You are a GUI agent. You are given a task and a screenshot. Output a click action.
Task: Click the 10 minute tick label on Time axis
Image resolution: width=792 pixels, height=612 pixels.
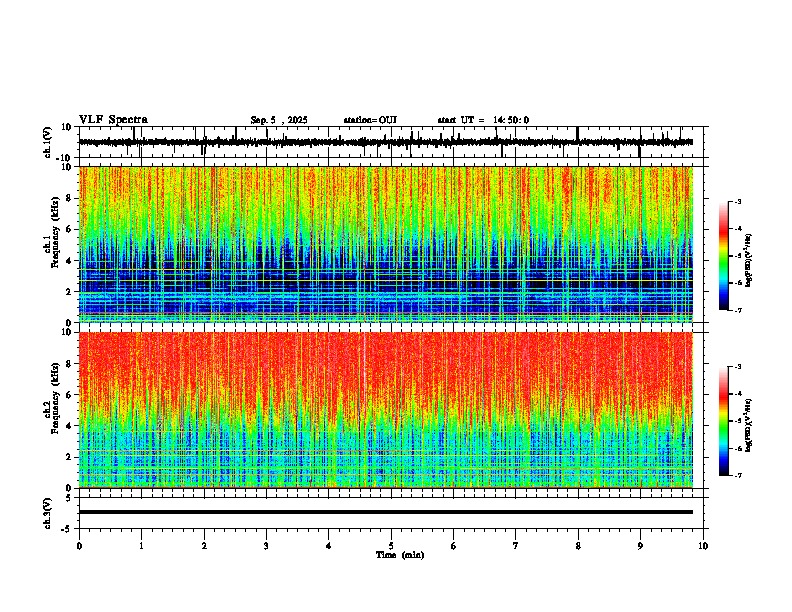[703, 546]
